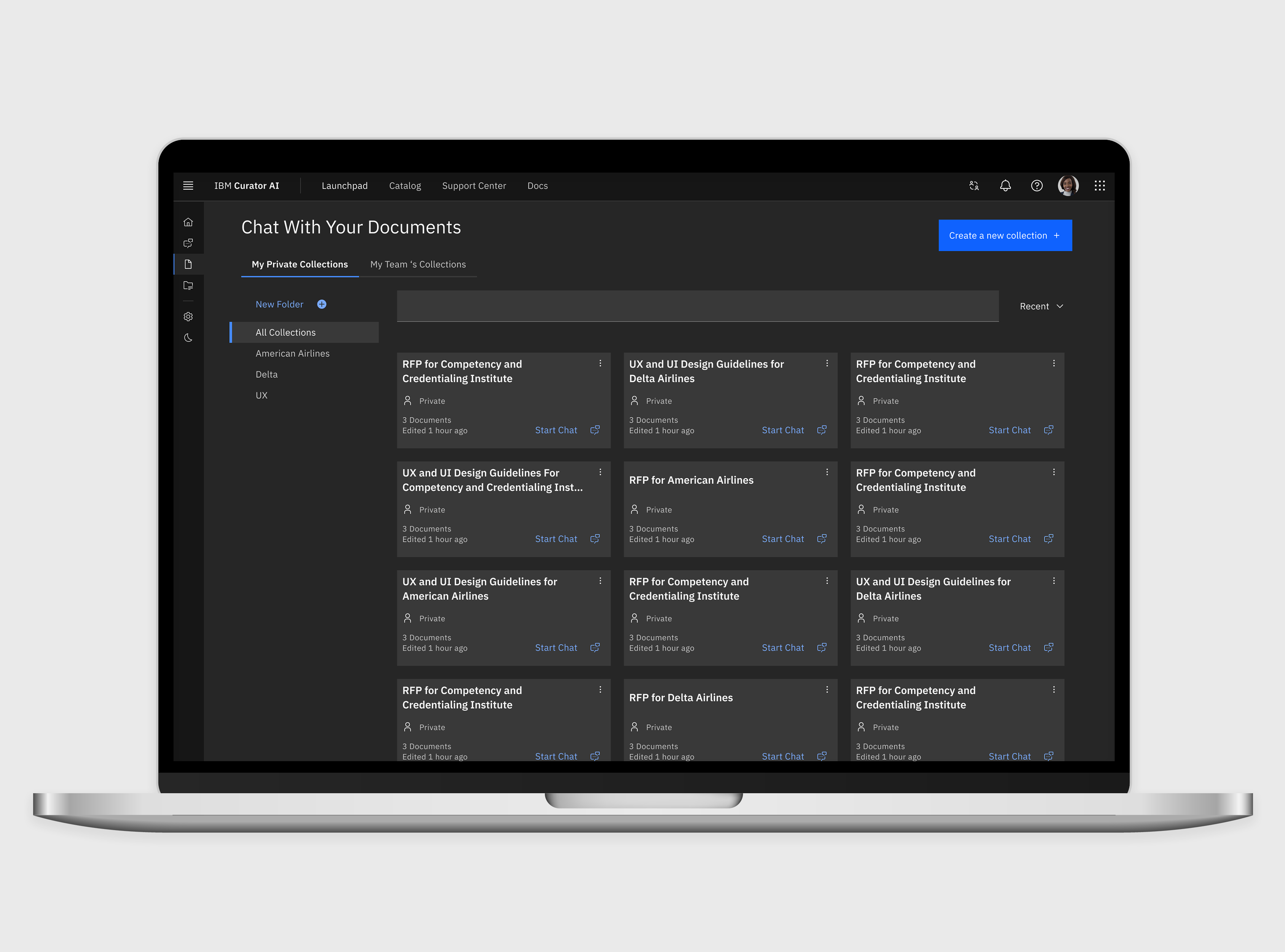Open Docs in top navigation
1285x952 pixels.
[x=537, y=185]
